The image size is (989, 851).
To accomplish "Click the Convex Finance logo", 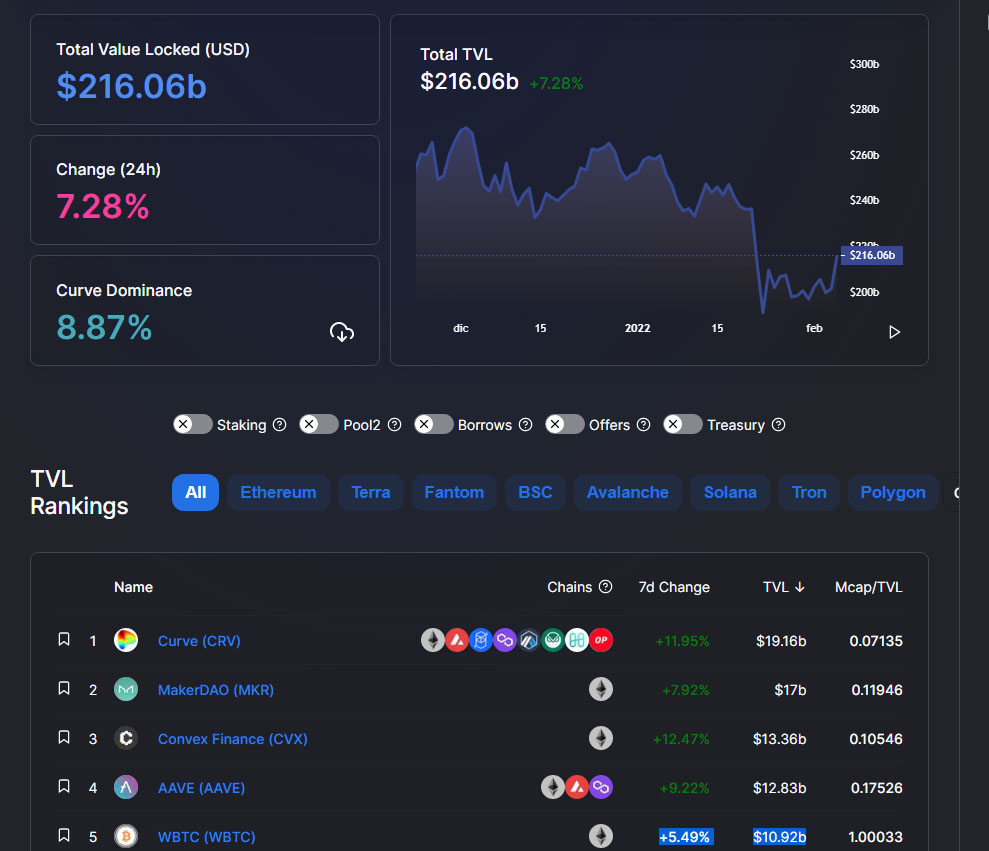I will [x=126, y=738].
